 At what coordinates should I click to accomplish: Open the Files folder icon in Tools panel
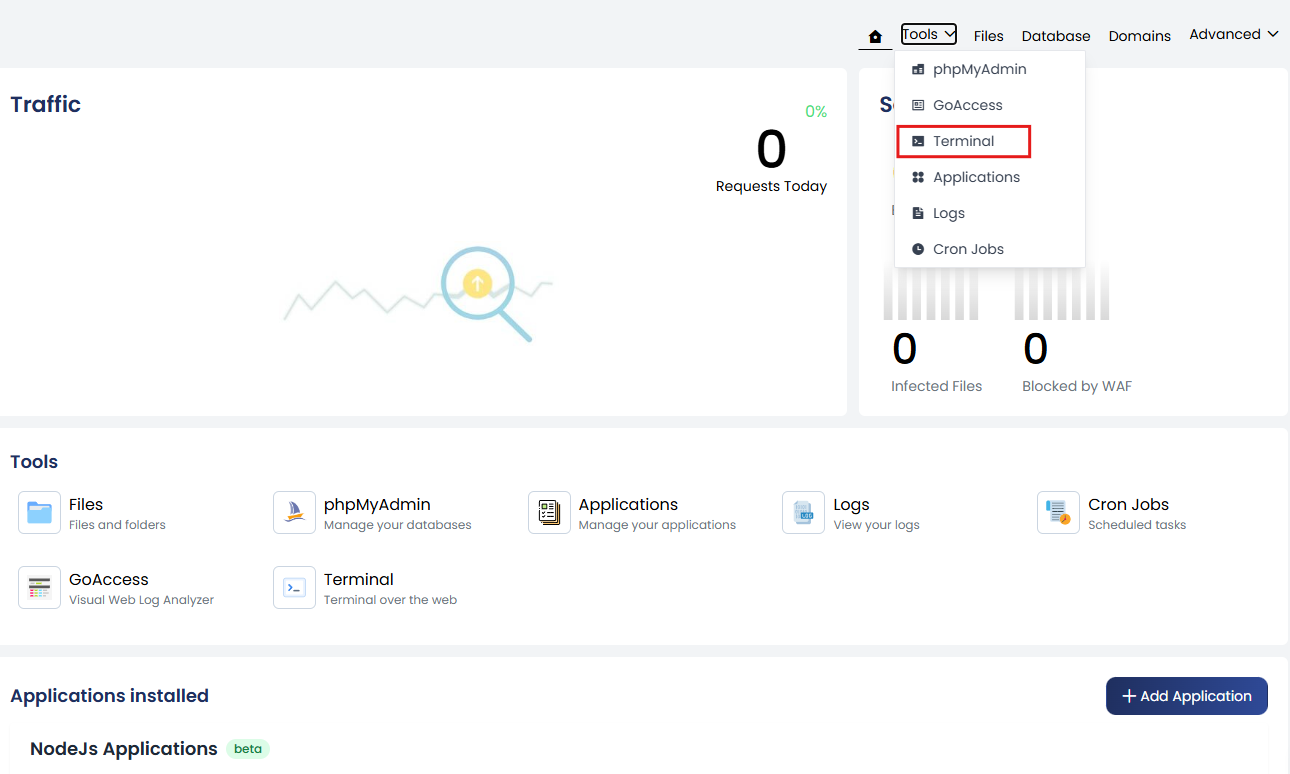pos(40,513)
